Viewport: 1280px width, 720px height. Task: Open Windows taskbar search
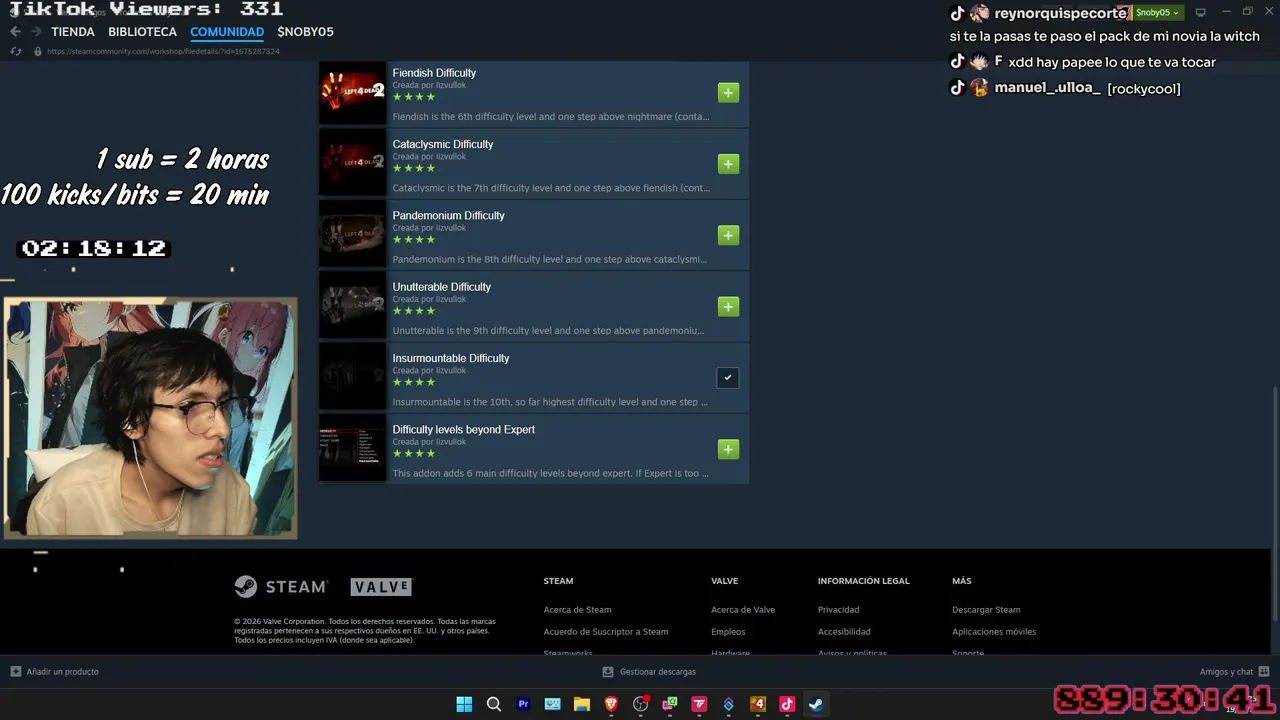pyautogui.click(x=494, y=704)
